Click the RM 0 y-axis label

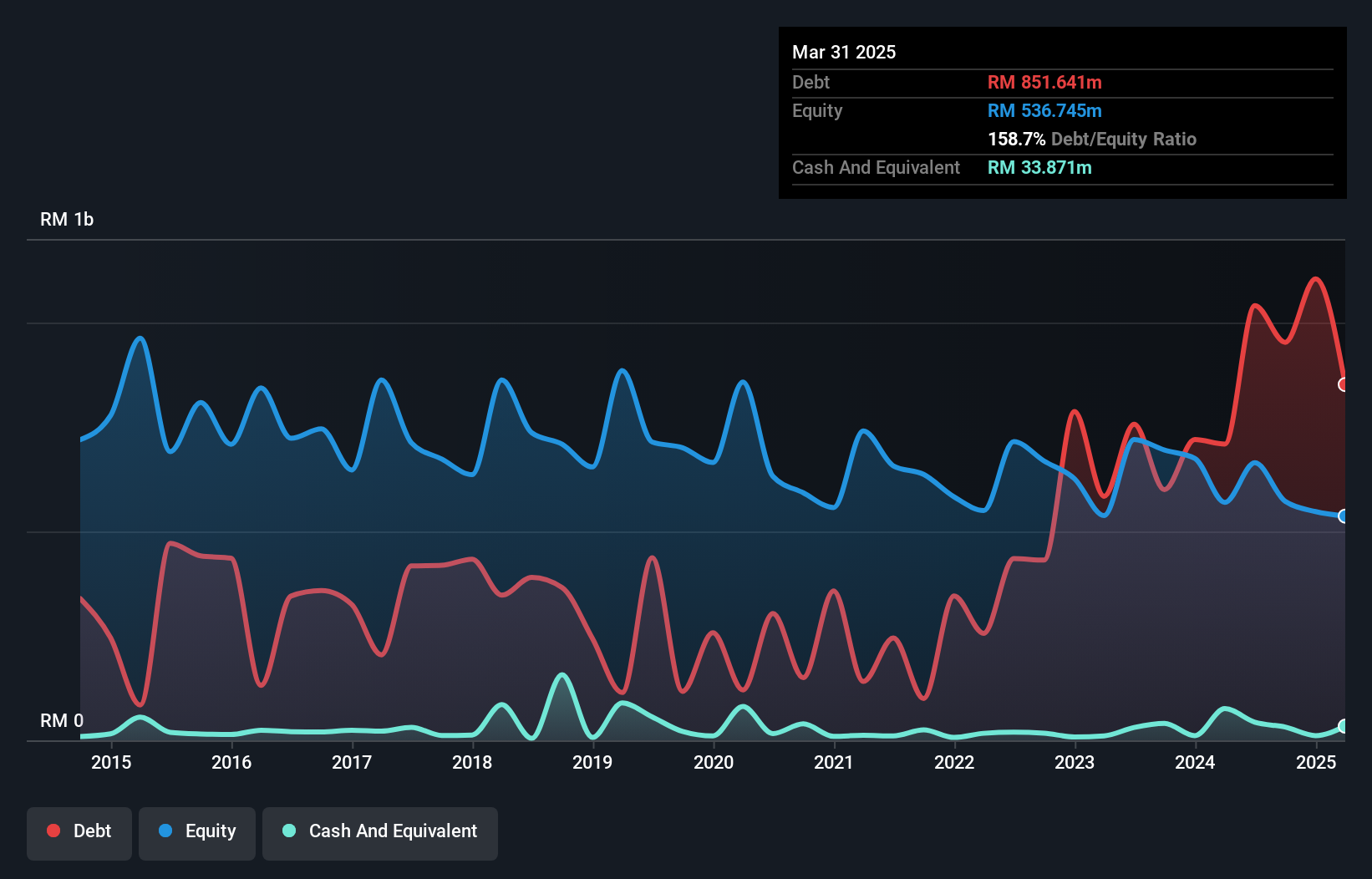coord(62,720)
